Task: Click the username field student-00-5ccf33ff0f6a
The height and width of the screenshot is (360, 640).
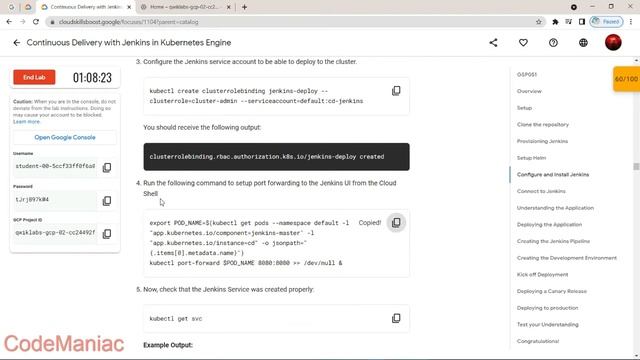Action: point(55,166)
